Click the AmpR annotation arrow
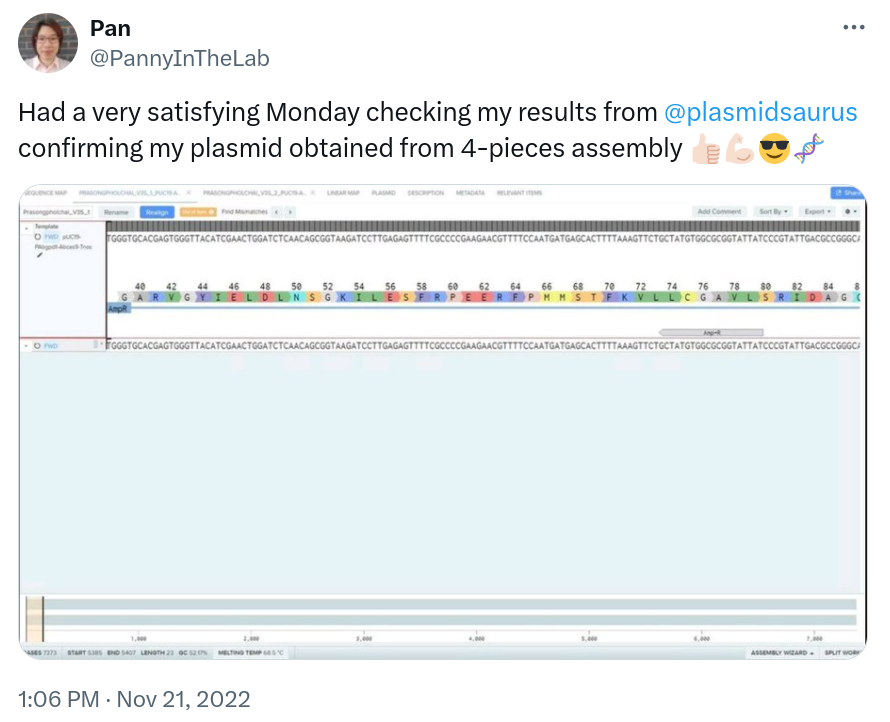The width and height of the screenshot is (890, 722). tap(712, 330)
